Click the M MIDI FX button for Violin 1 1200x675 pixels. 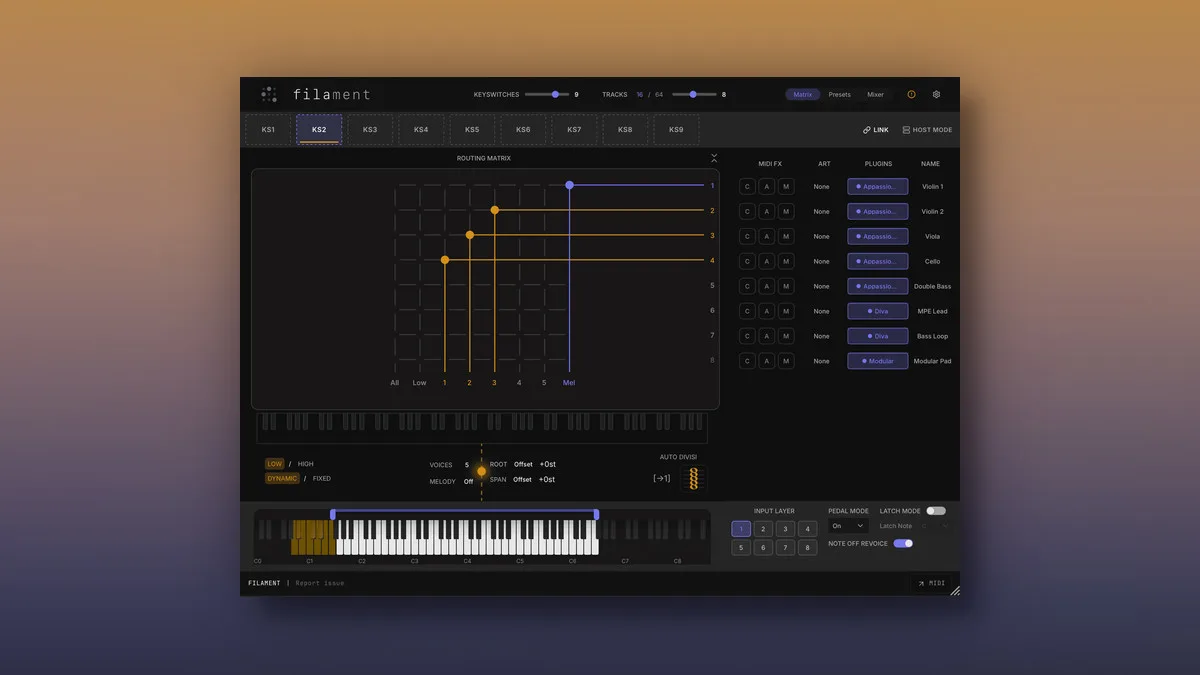tap(786, 186)
